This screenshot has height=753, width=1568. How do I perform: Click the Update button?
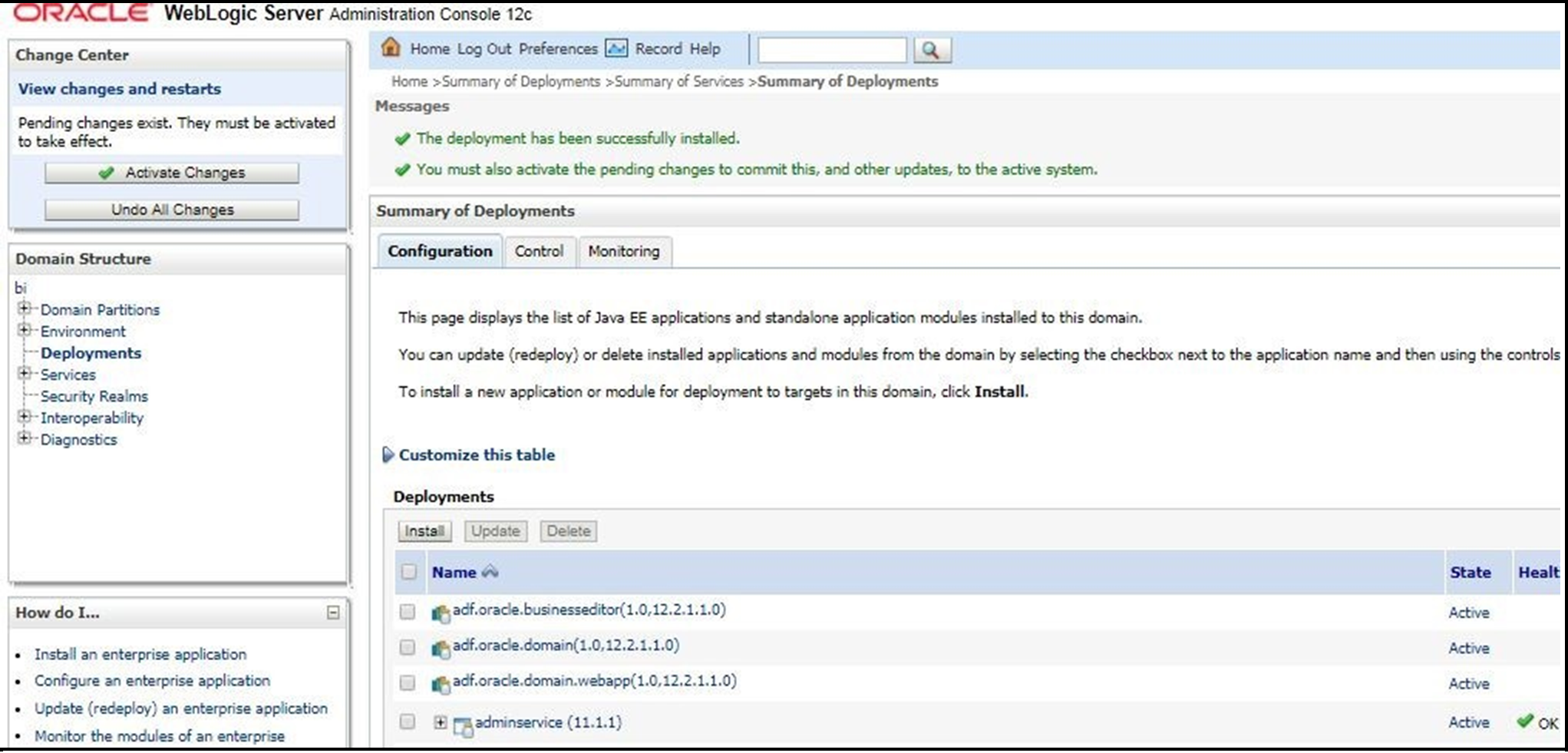pos(496,531)
